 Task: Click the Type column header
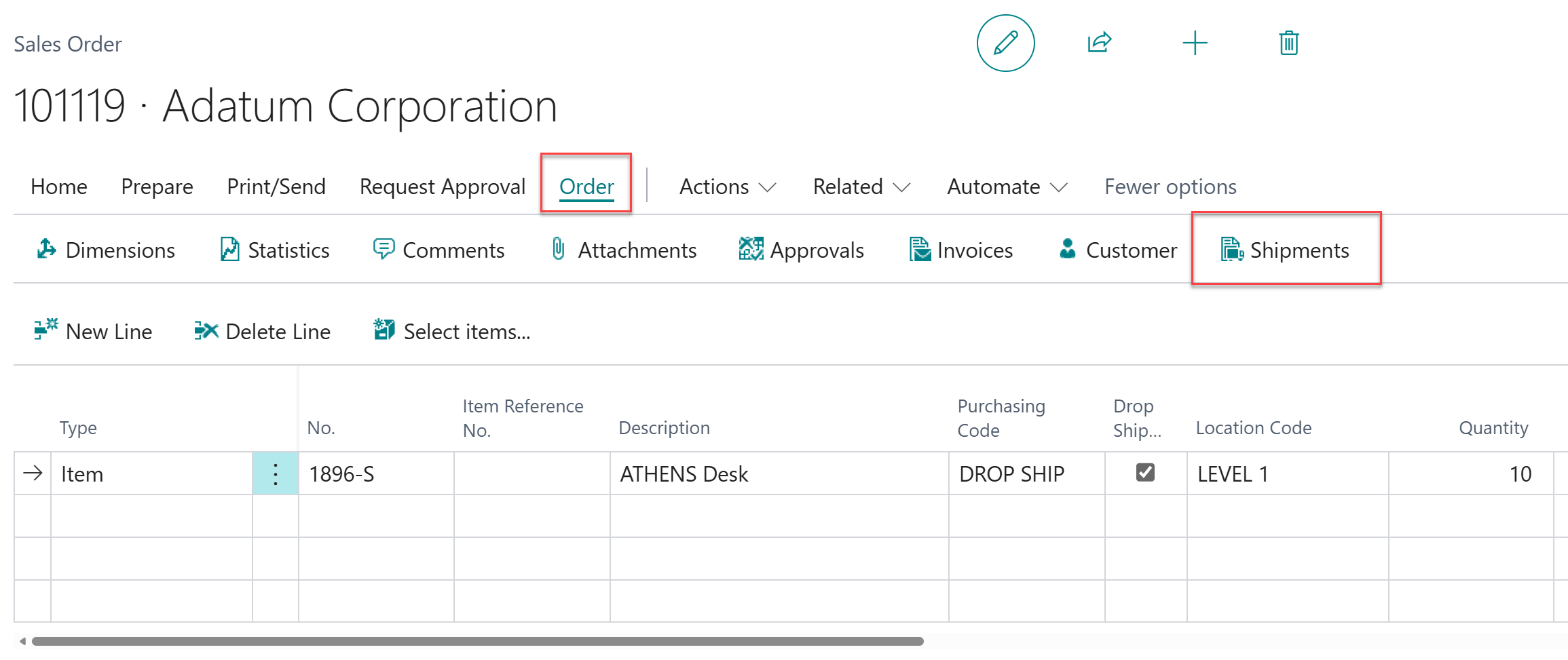[78, 428]
